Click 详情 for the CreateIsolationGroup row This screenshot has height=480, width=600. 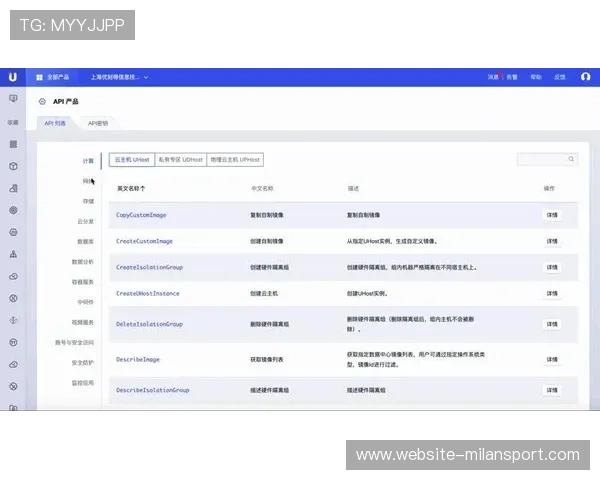click(552, 267)
